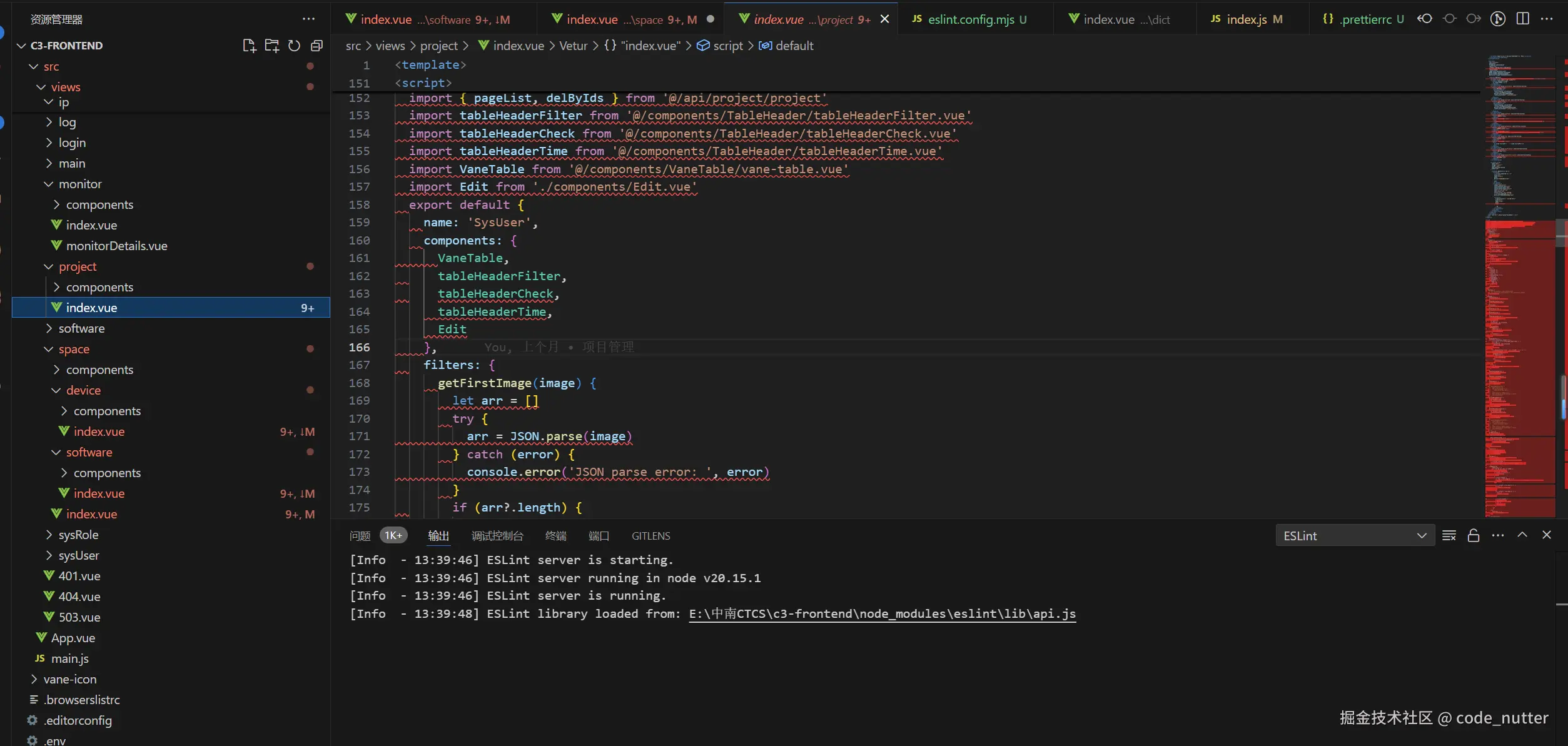Open the ESLint output channel dropdown
This screenshot has width=1568, height=746.
pos(1355,536)
